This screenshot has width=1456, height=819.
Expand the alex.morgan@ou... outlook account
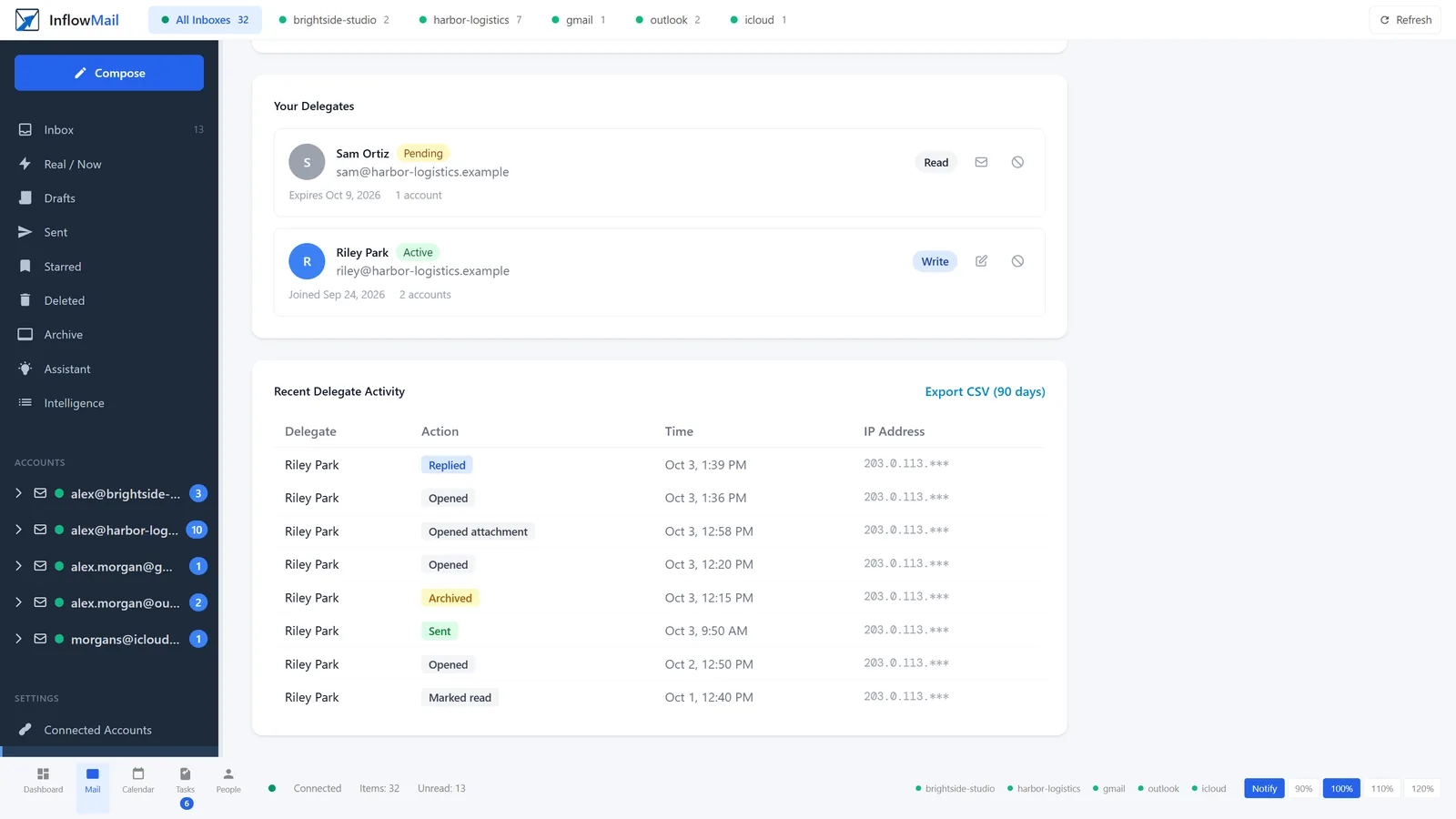[x=18, y=602]
